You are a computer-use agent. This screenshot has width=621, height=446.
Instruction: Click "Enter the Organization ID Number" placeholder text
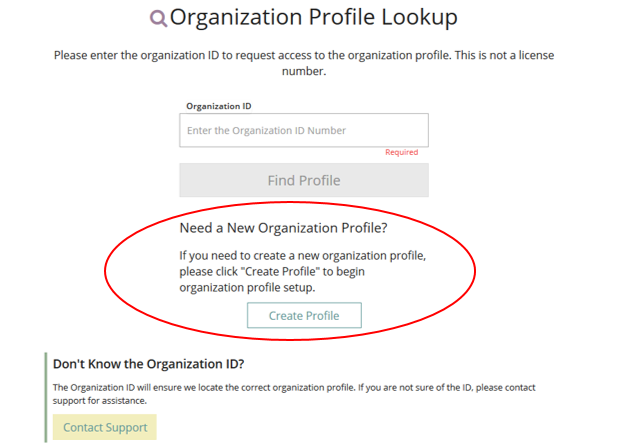click(x=267, y=131)
